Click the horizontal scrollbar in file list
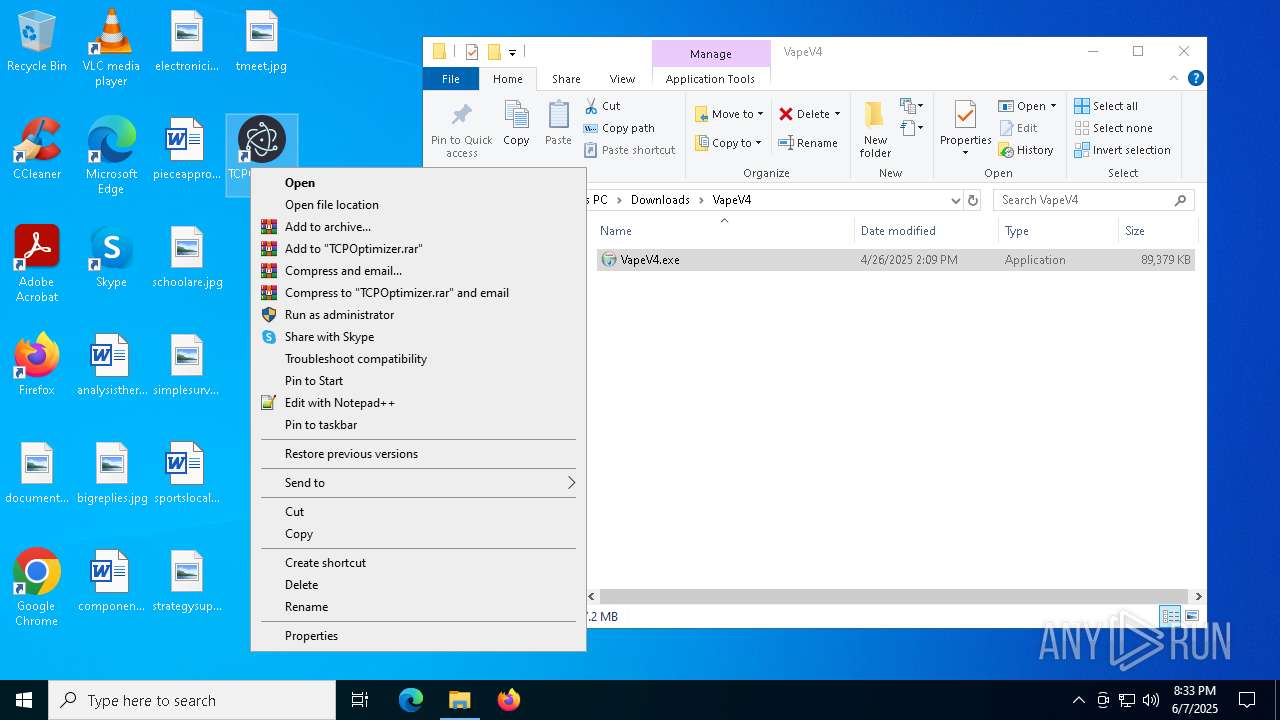This screenshot has height=720, width=1280. coord(893,596)
